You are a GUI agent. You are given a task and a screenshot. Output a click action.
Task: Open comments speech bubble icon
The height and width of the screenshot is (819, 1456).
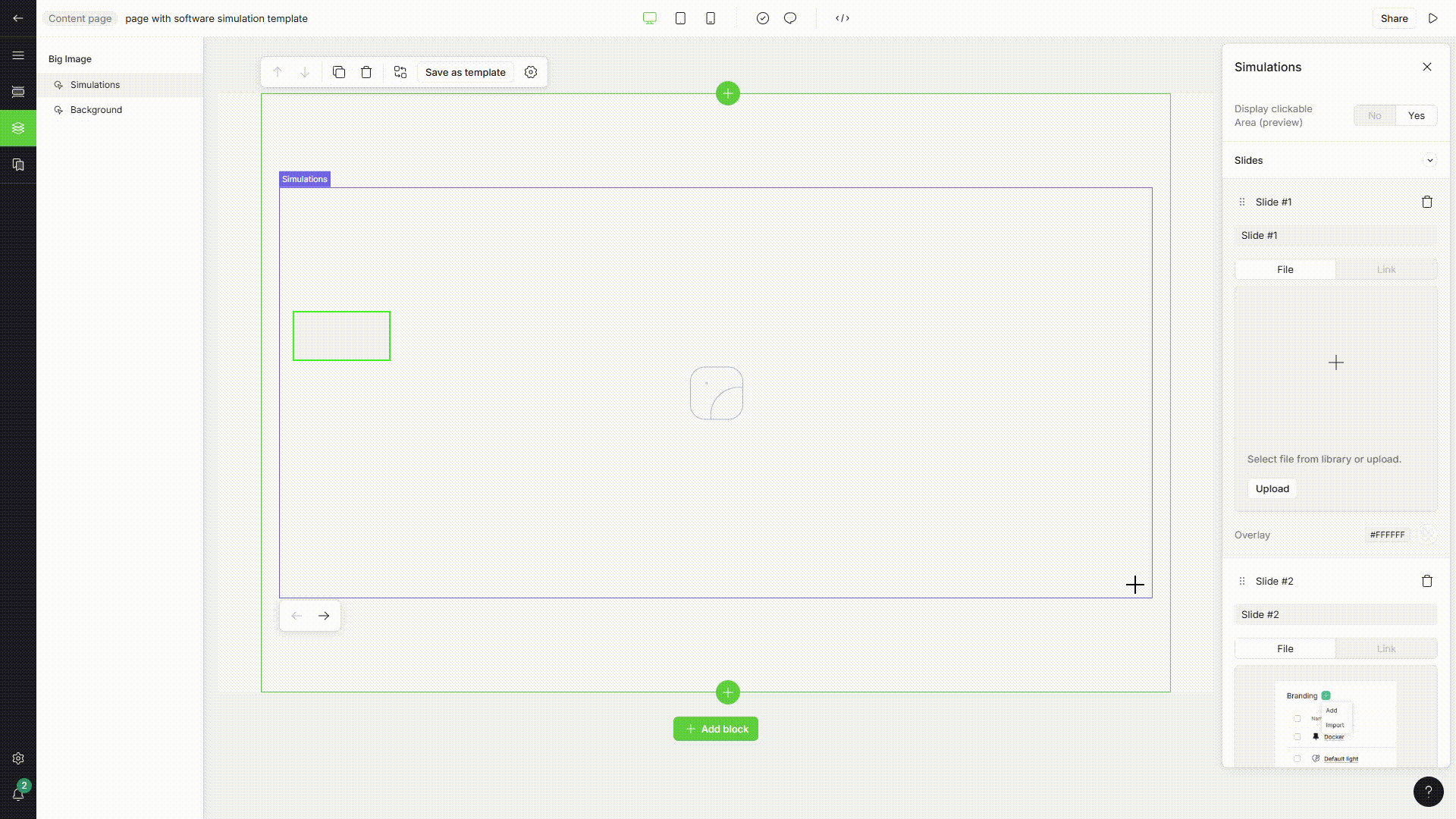coord(790,18)
